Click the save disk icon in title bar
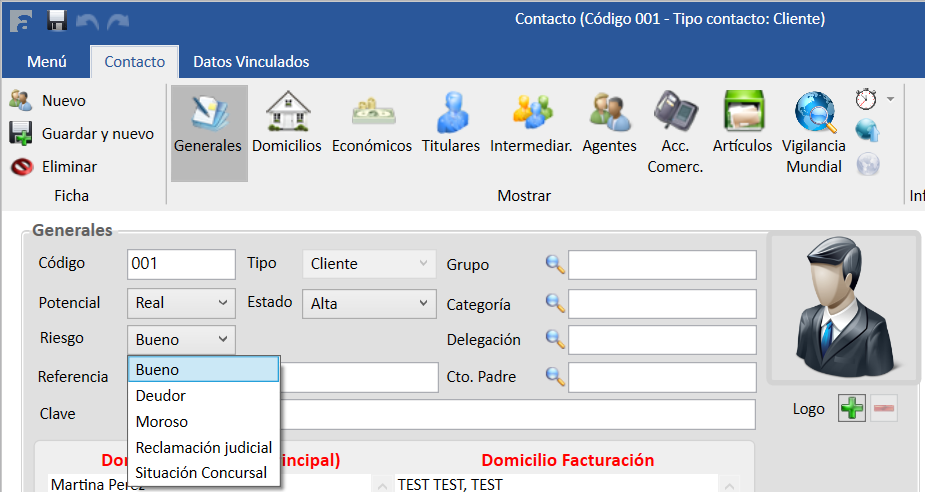Image resolution: width=925 pixels, height=492 pixels. (x=57, y=20)
